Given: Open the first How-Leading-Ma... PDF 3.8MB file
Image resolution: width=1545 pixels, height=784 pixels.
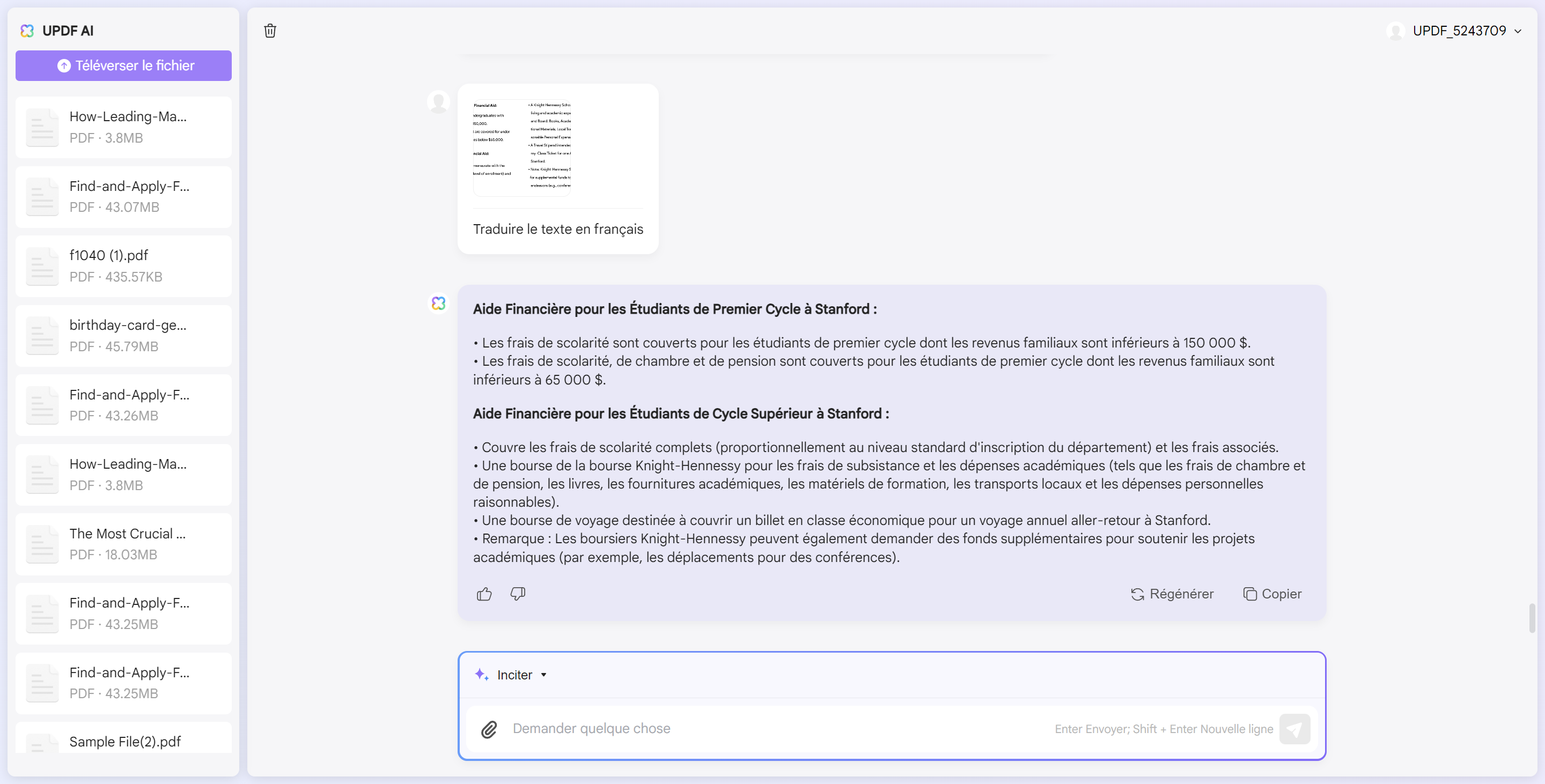Looking at the screenshot, I should (123, 127).
